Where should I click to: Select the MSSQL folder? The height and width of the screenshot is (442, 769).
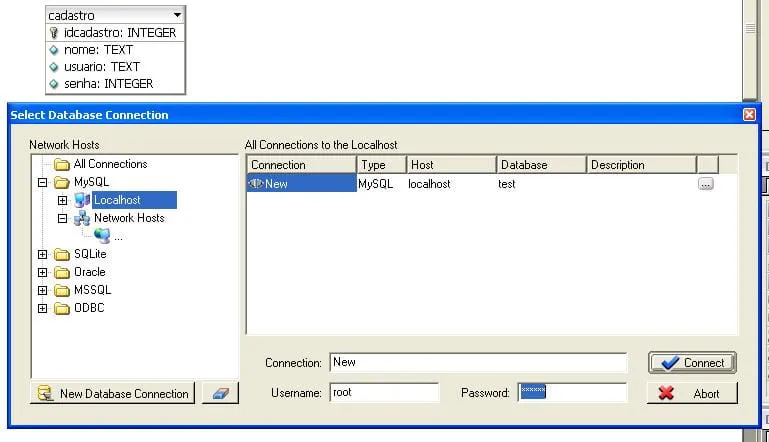point(92,290)
